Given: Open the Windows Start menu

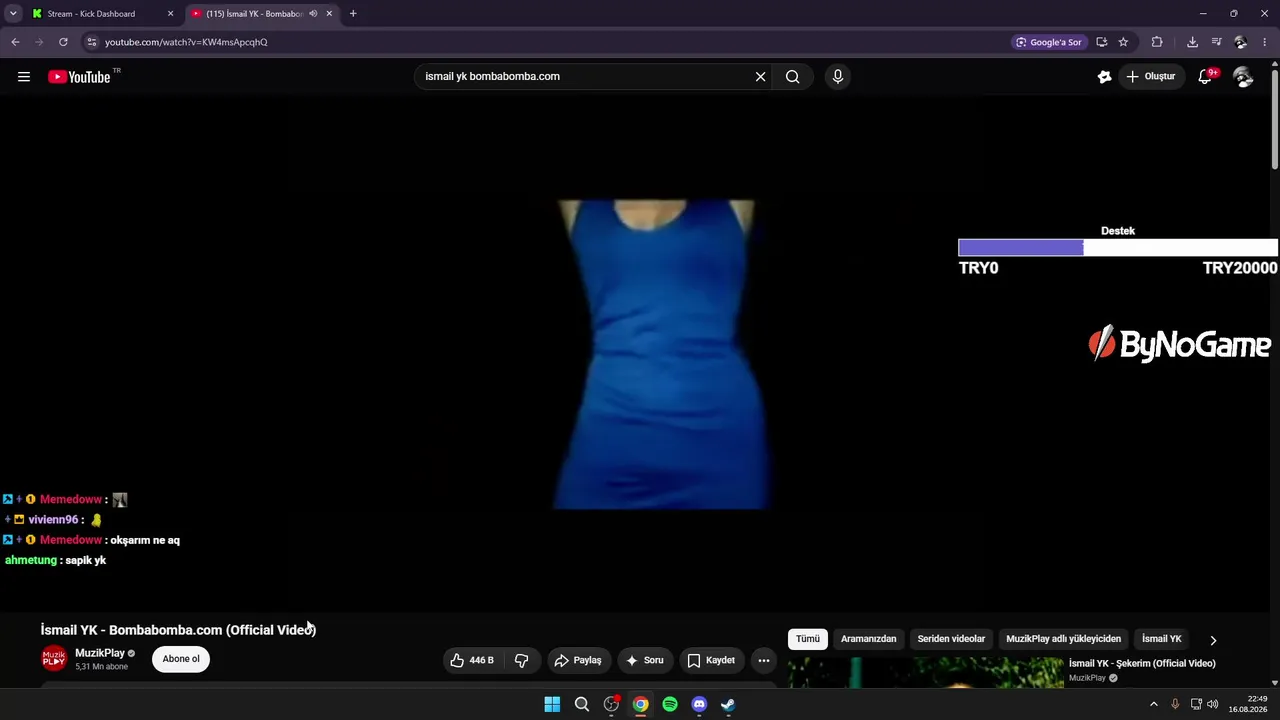Looking at the screenshot, I should [x=552, y=705].
